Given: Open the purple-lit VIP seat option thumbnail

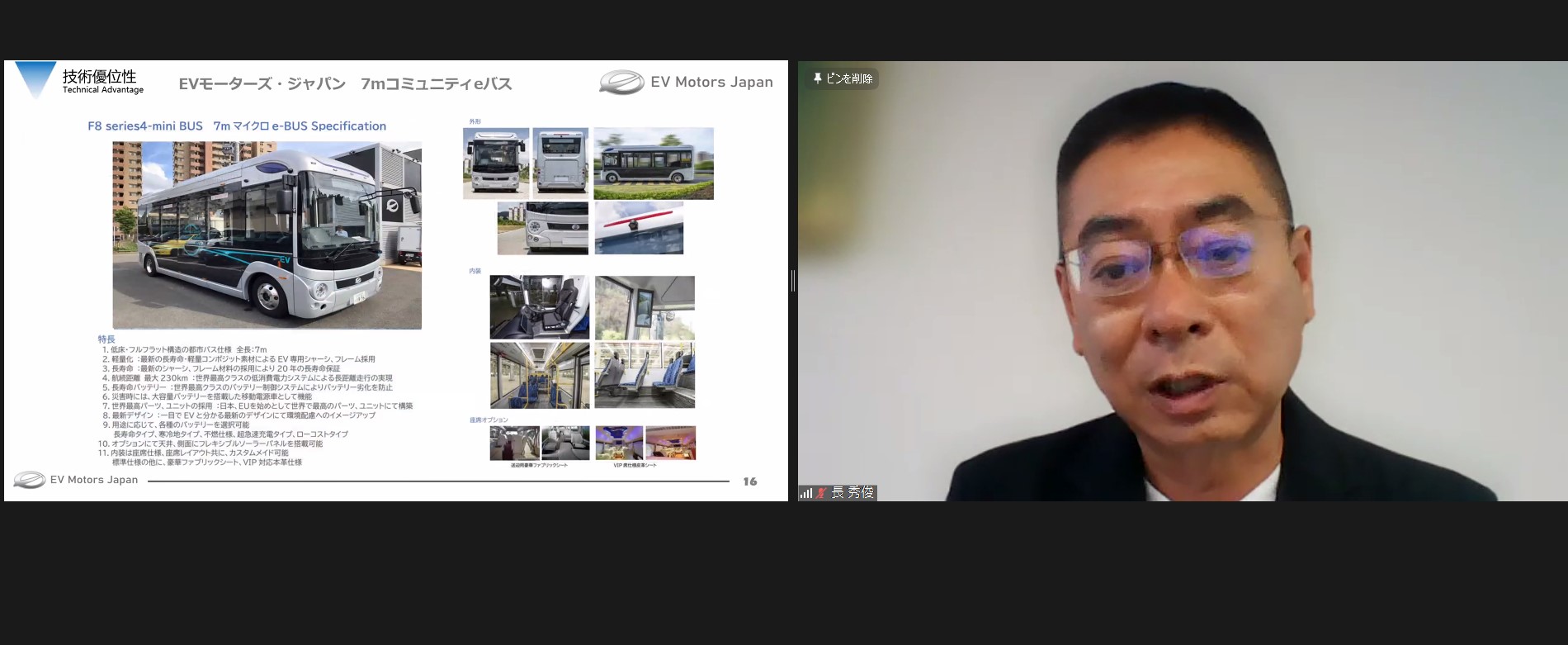Looking at the screenshot, I should (x=619, y=443).
